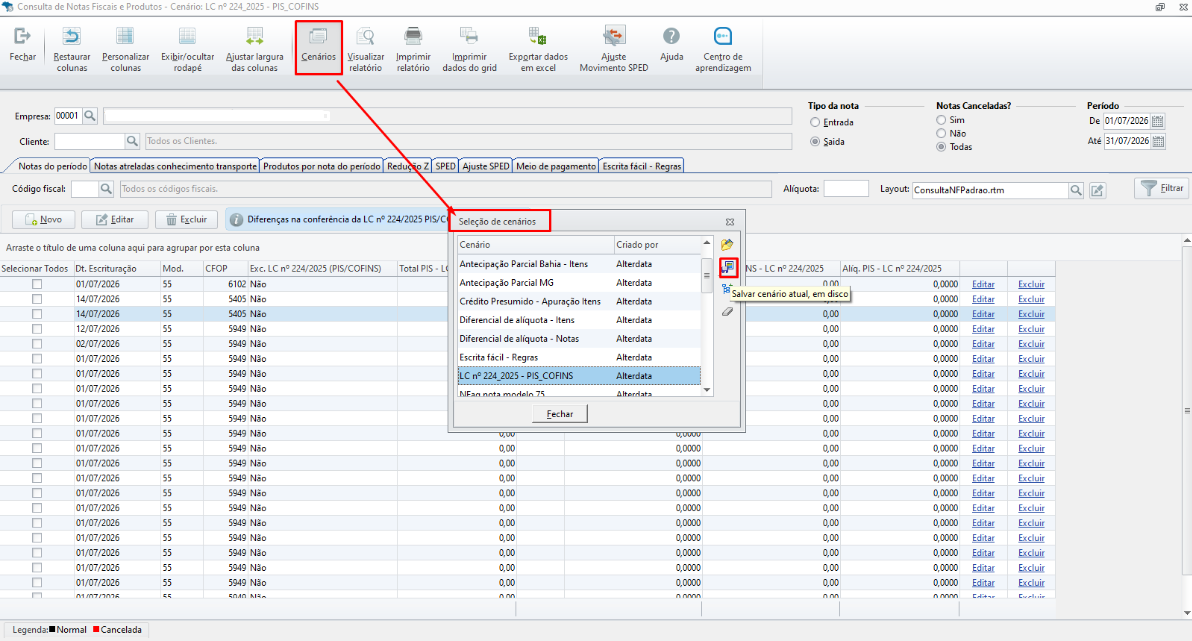Select Não under Notas Canceladas
The image size is (1192, 641).
[x=941, y=133]
